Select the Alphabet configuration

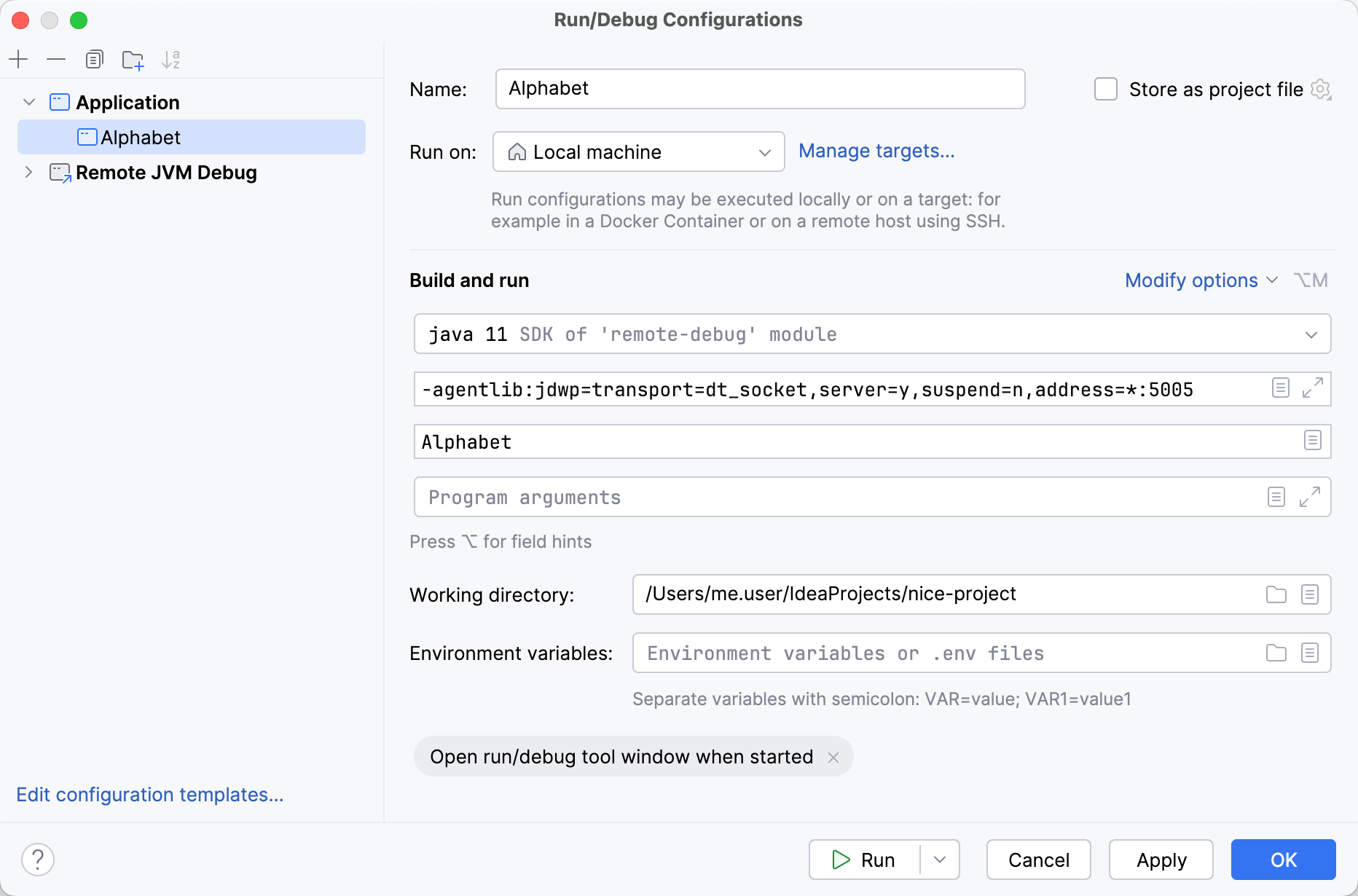point(141,137)
